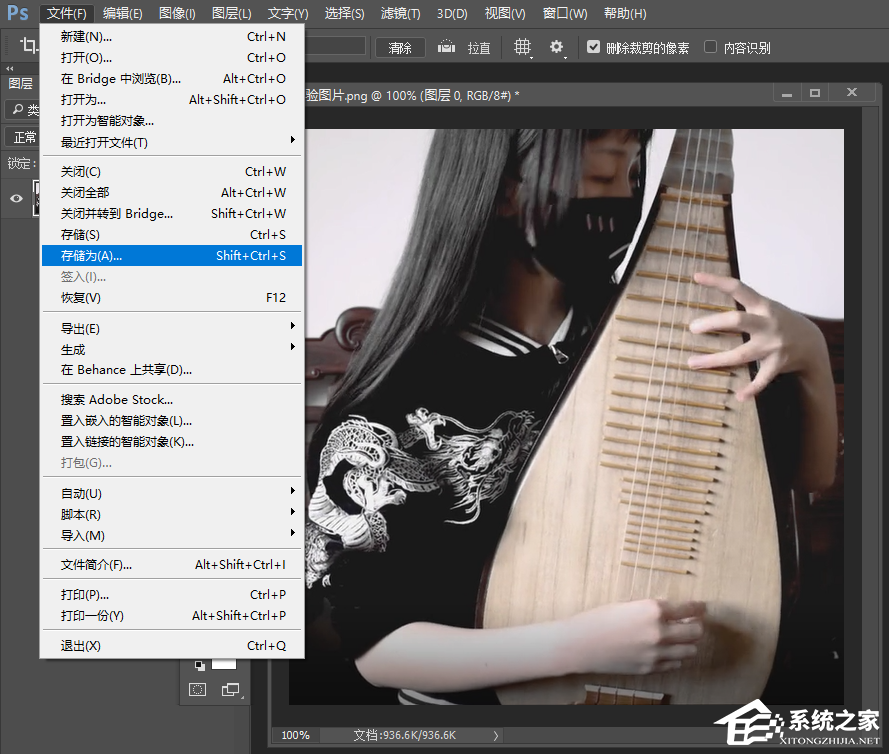Open the Filter (滤镜) menu
The width and height of the screenshot is (889, 754).
pyautogui.click(x=400, y=13)
